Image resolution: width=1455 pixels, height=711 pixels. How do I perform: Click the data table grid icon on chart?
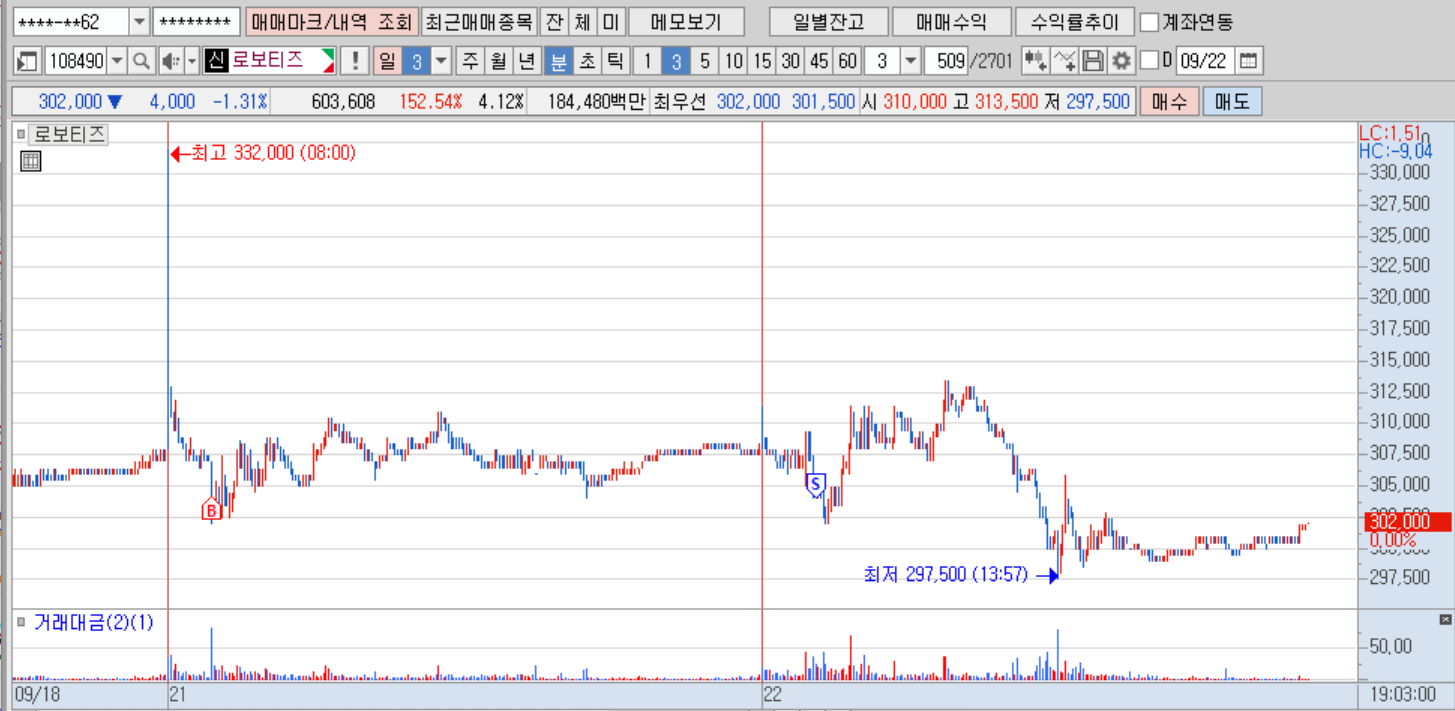pos(30,161)
